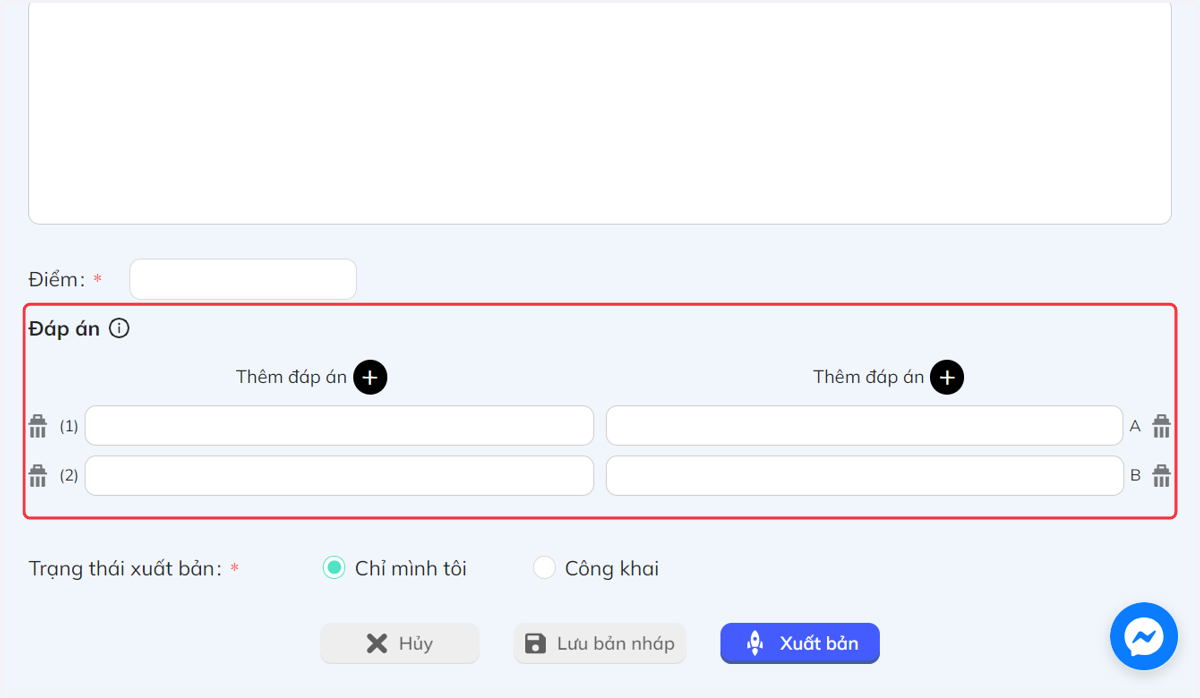The width and height of the screenshot is (1200, 698).
Task: Click the Điểm label text
Action: (56, 279)
